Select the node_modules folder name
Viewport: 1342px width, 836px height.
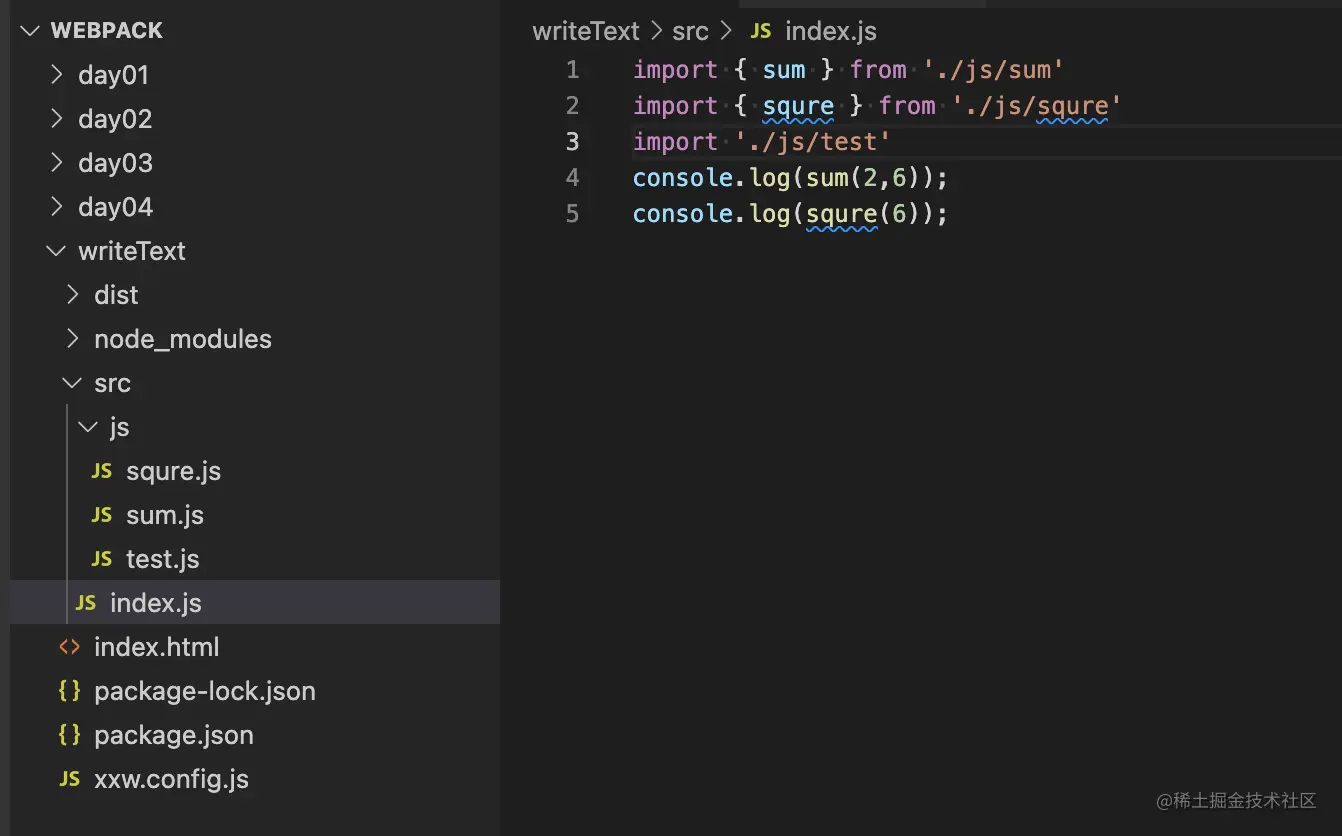(x=183, y=339)
